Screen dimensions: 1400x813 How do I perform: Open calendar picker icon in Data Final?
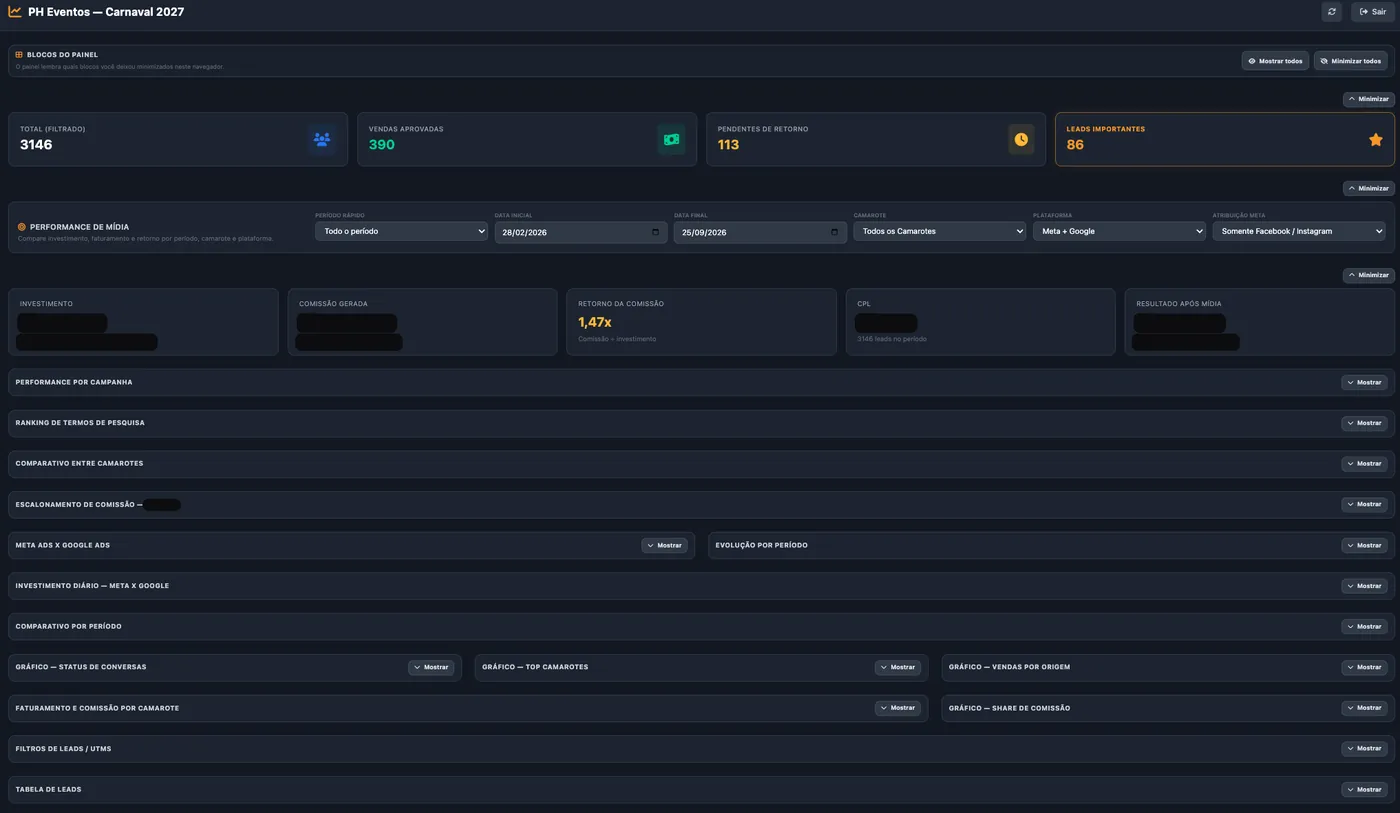click(835, 232)
